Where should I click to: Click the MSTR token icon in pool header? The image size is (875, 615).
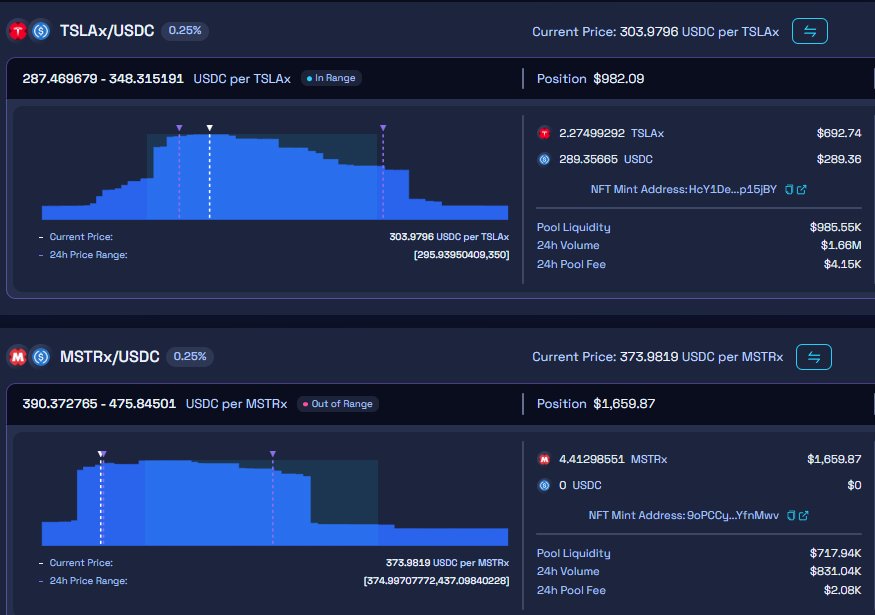tap(17, 356)
